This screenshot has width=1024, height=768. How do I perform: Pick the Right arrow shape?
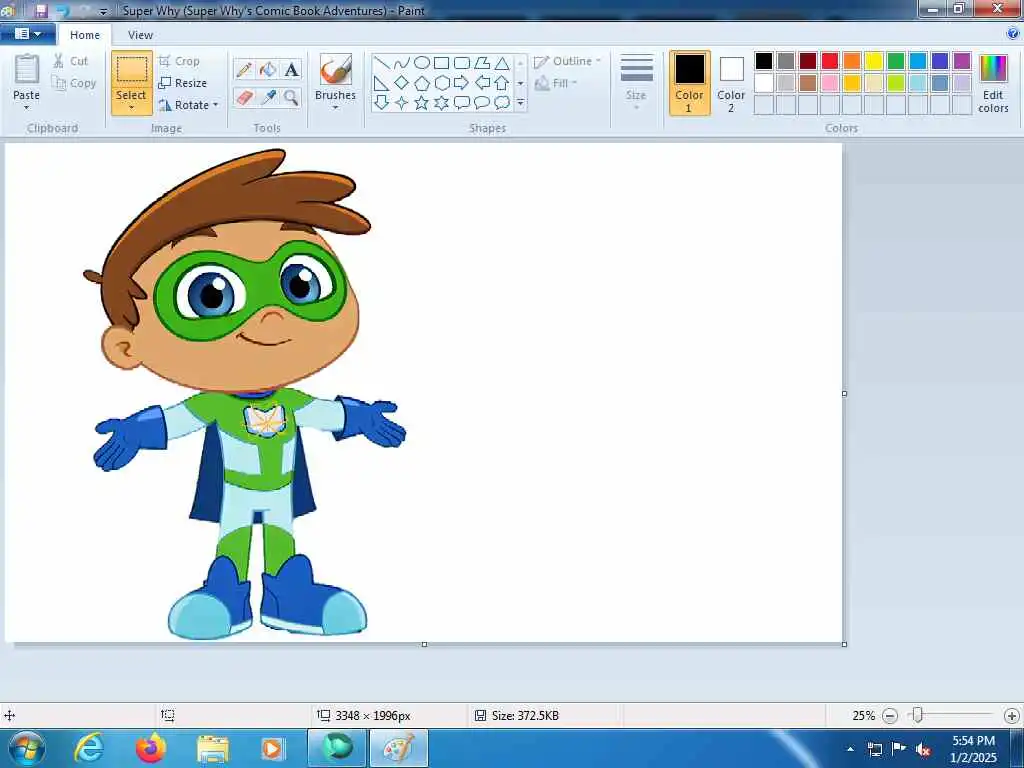(x=462, y=83)
